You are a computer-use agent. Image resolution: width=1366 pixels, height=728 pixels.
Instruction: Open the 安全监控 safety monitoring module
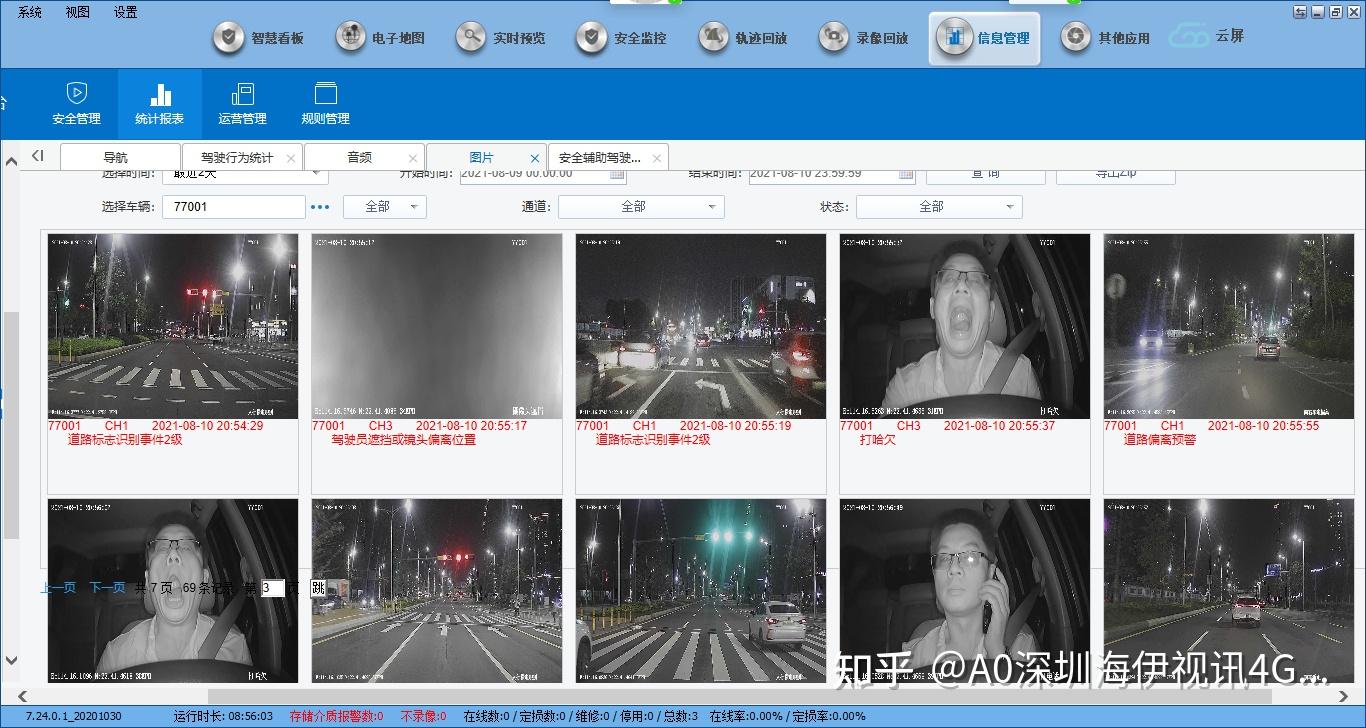click(x=622, y=38)
